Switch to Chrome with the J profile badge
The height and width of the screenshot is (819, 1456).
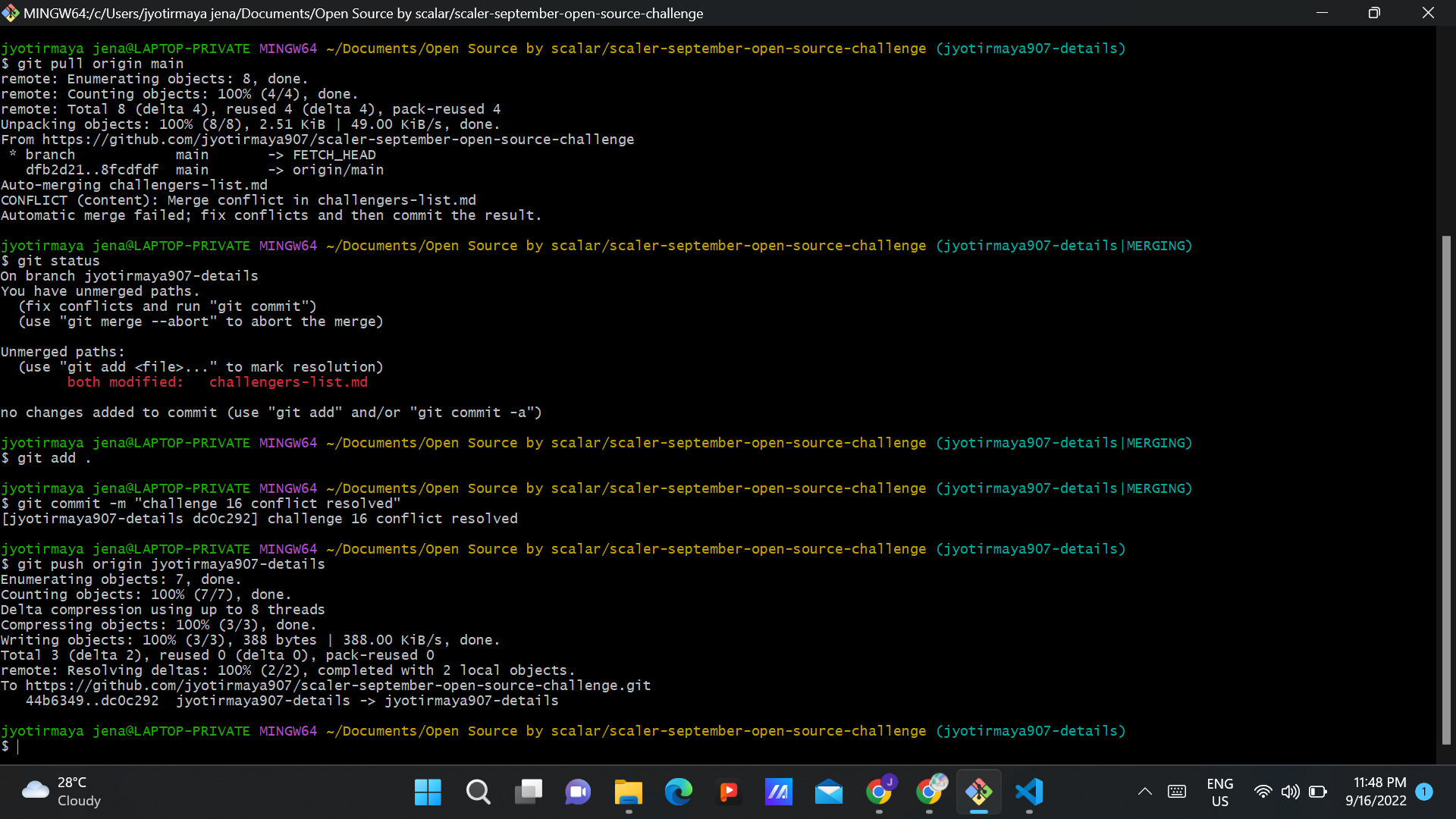pyautogui.click(x=880, y=792)
